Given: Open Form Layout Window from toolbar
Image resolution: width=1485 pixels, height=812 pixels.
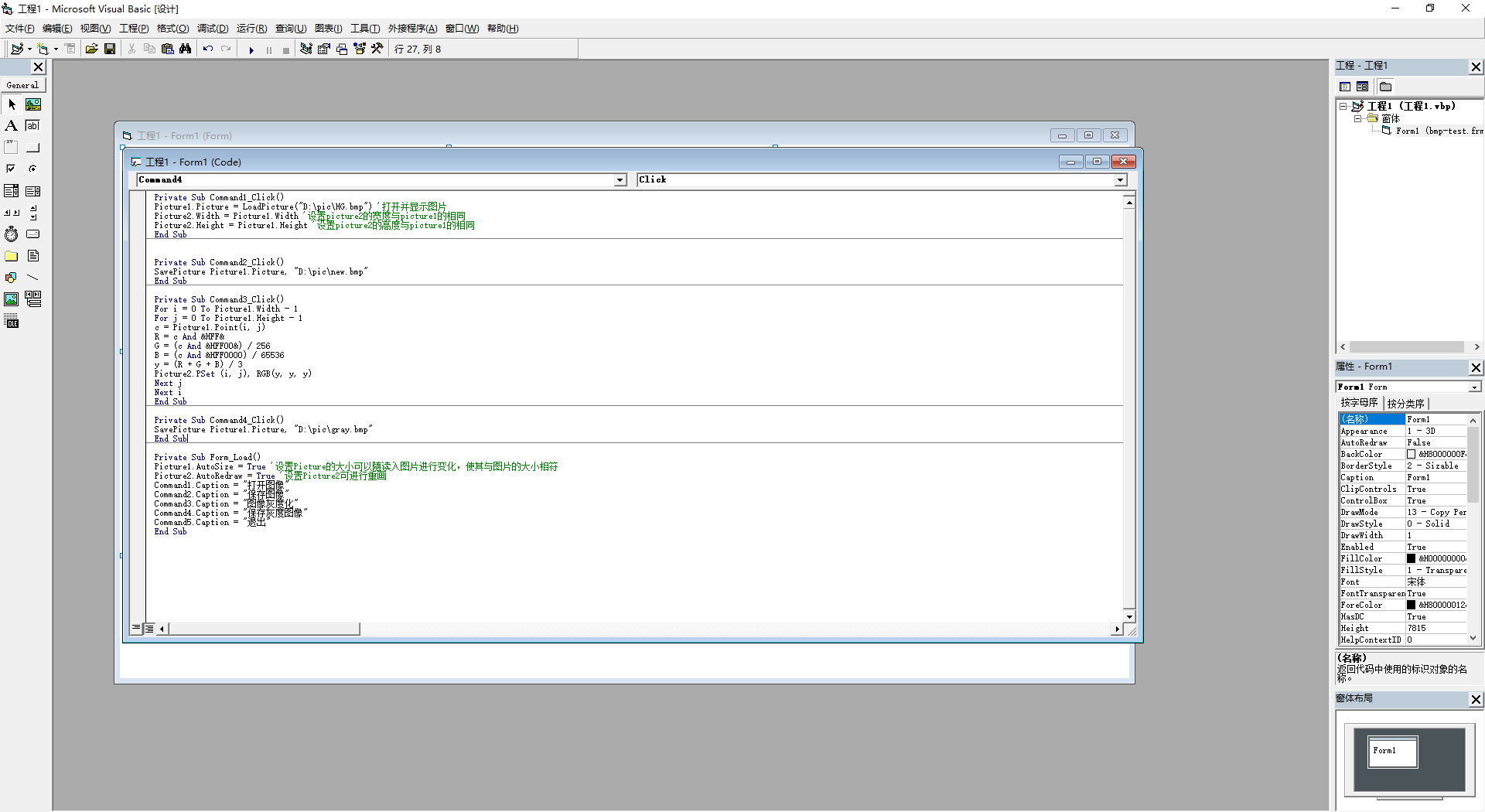Looking at the screenshot, I should click(x=342, y=49).
